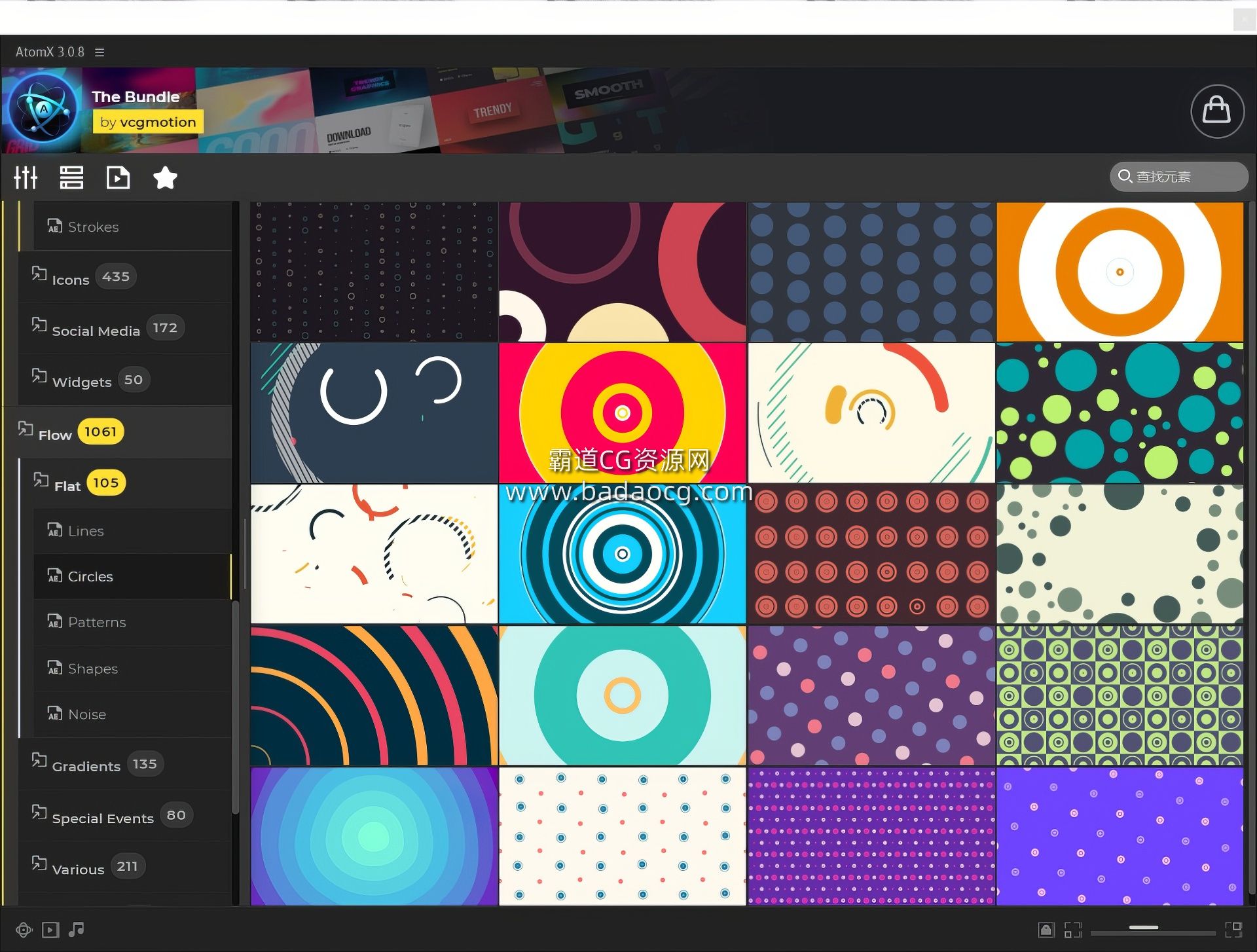Open the media file play icon
Viewport: 1257px width, 952px height.
point(118,177)
